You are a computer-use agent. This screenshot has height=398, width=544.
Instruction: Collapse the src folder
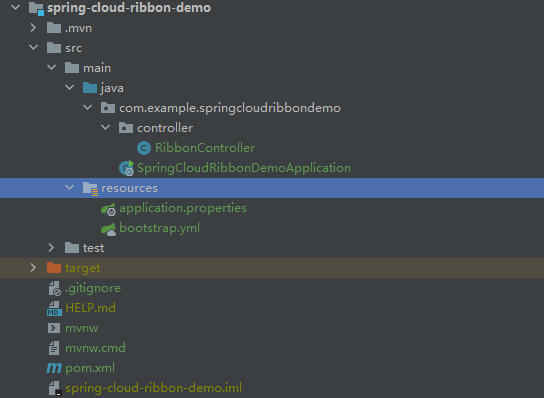(x=34, y=47)
